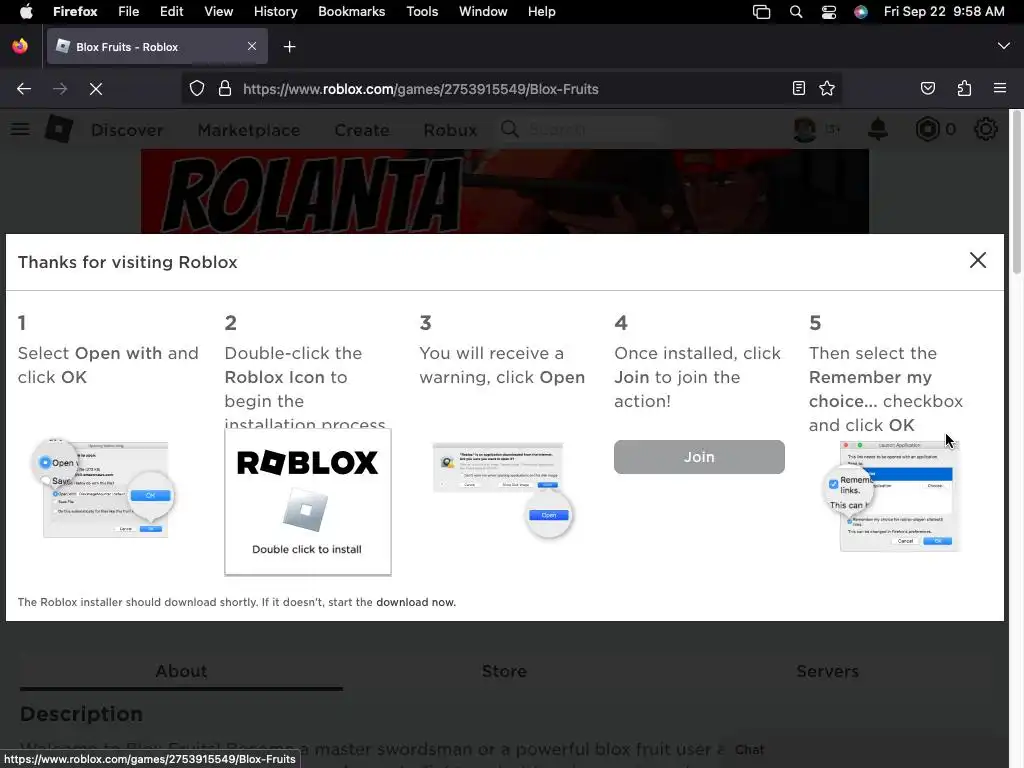Image resolution: width=1024 pixels, height=768 pixels.
Task: Click the Firefox logo pinned icon
Action: [20, 46]
